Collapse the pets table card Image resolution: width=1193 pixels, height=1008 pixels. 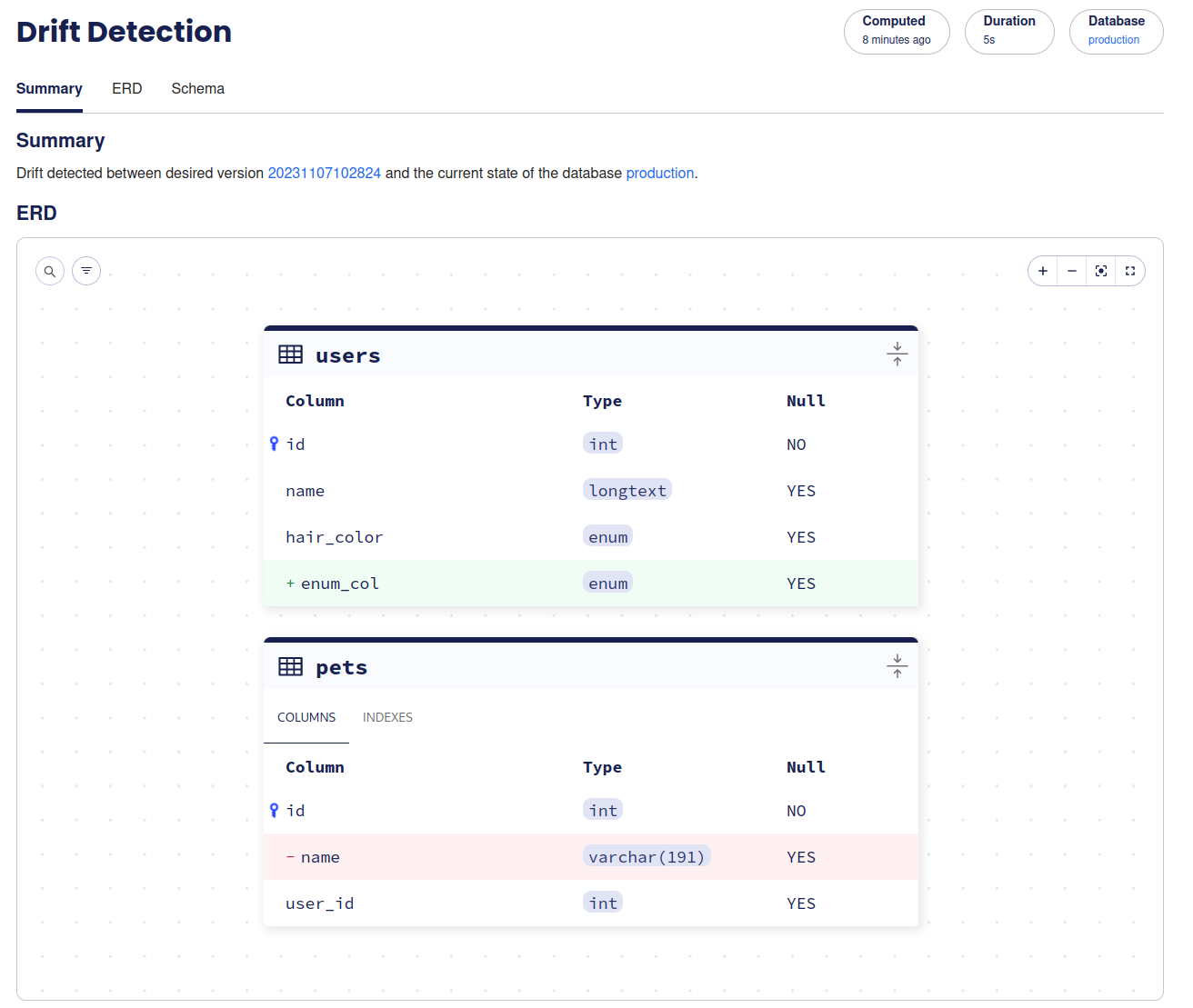coord(897,665)
